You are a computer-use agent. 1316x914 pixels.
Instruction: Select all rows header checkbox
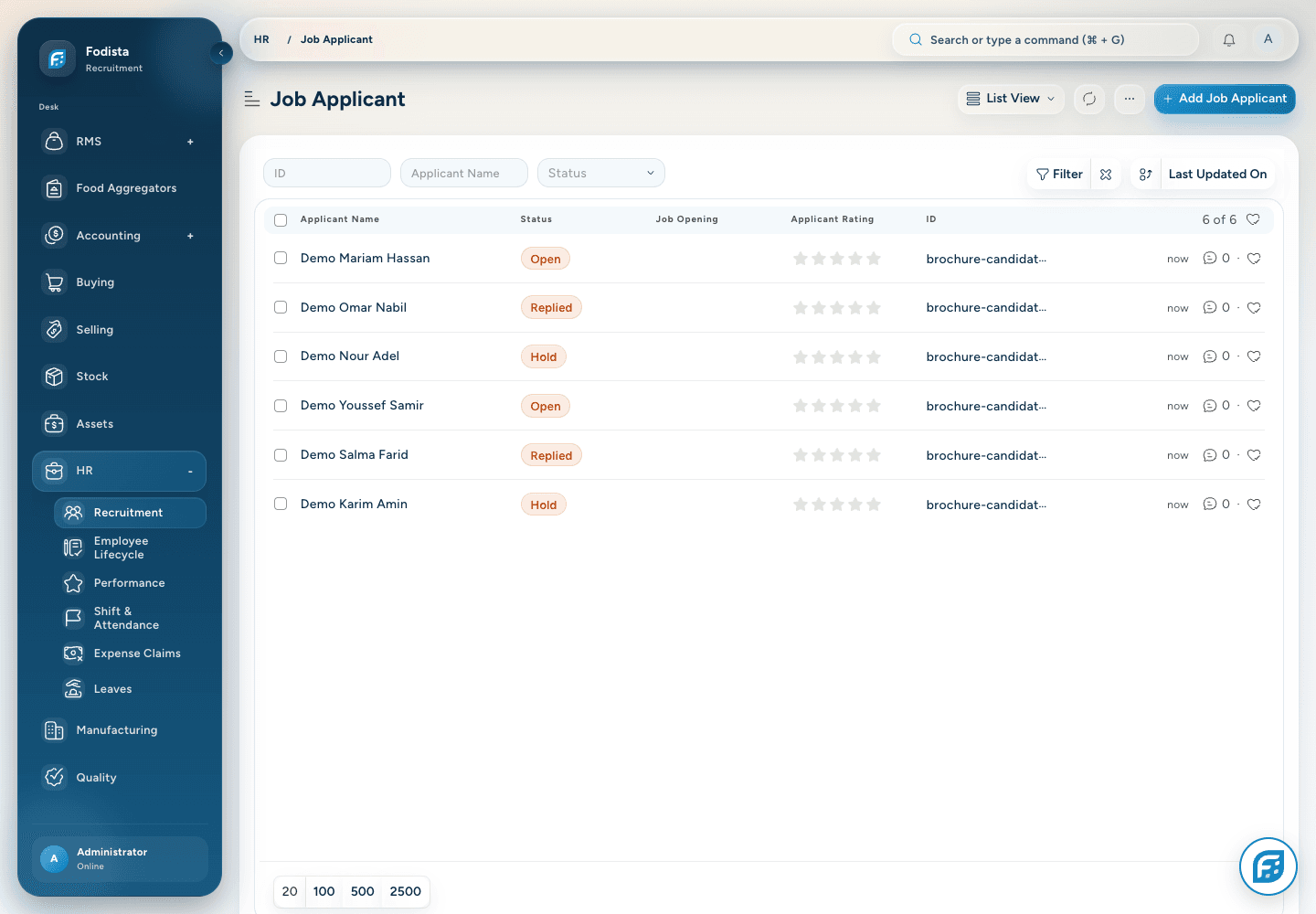tap(281, 220)
